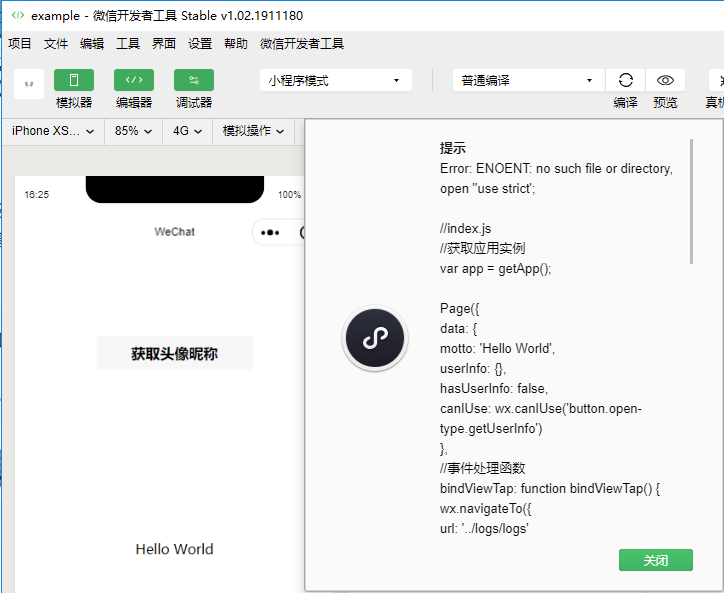Viewport: 724px width, 593px height.
Task: Toggle the debugger (调试器) panel
Action: pyautogui.click(x=194, y=80)
